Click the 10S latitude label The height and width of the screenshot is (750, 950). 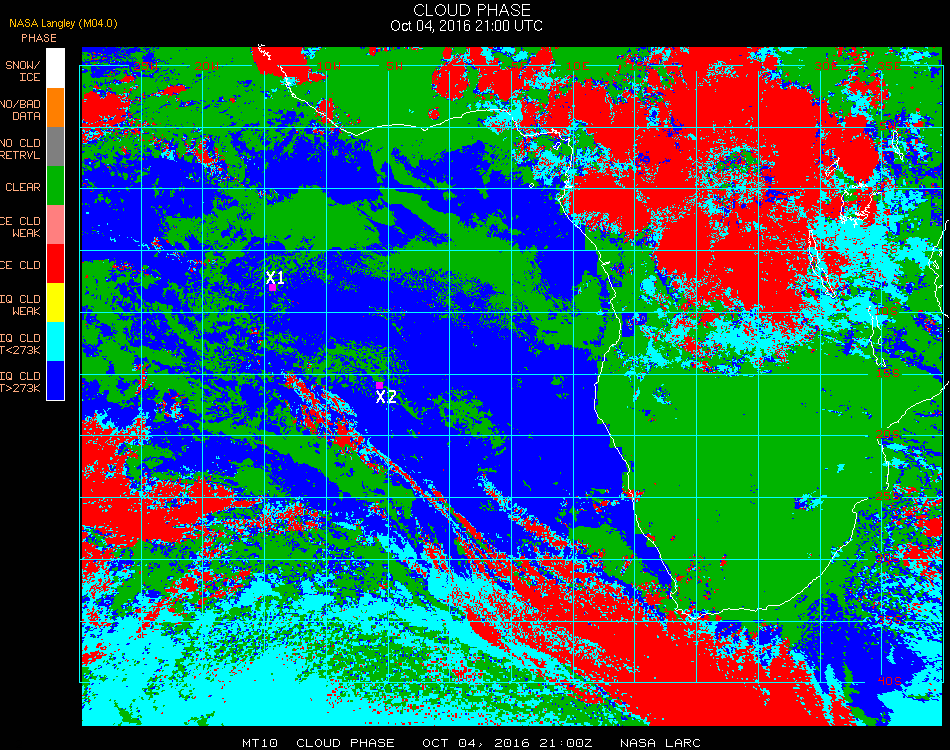coord(886,311)
